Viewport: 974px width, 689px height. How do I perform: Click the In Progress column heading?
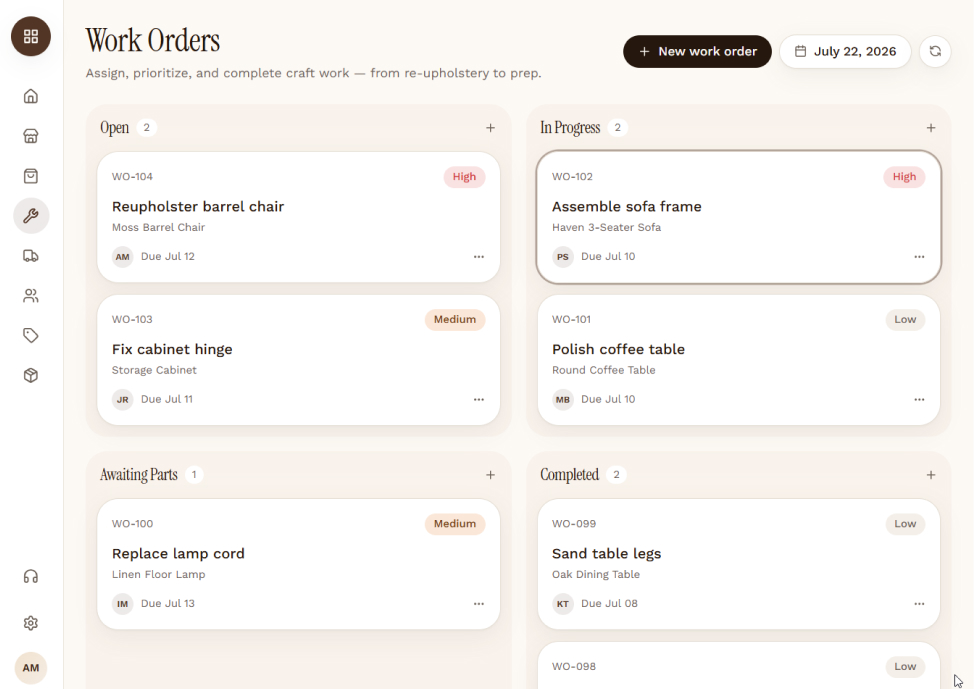pos(570,127)
